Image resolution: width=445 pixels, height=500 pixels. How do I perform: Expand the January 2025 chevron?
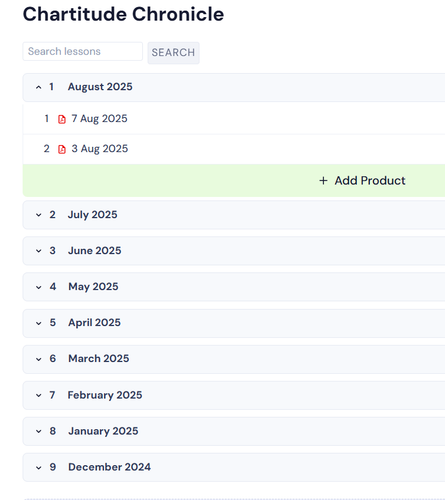click(39, 431)
